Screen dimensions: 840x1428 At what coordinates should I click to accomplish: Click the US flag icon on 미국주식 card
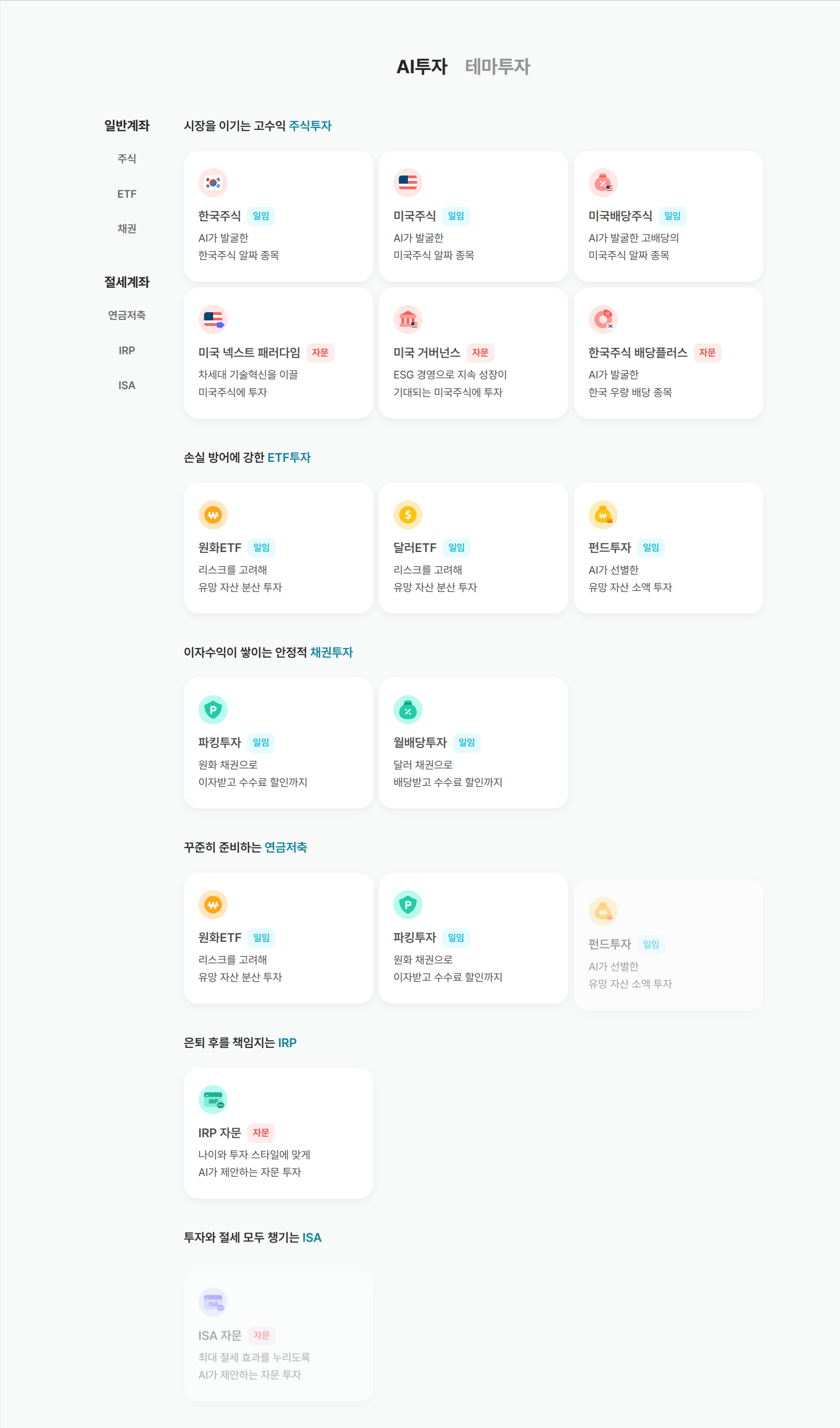click(408, 182)
